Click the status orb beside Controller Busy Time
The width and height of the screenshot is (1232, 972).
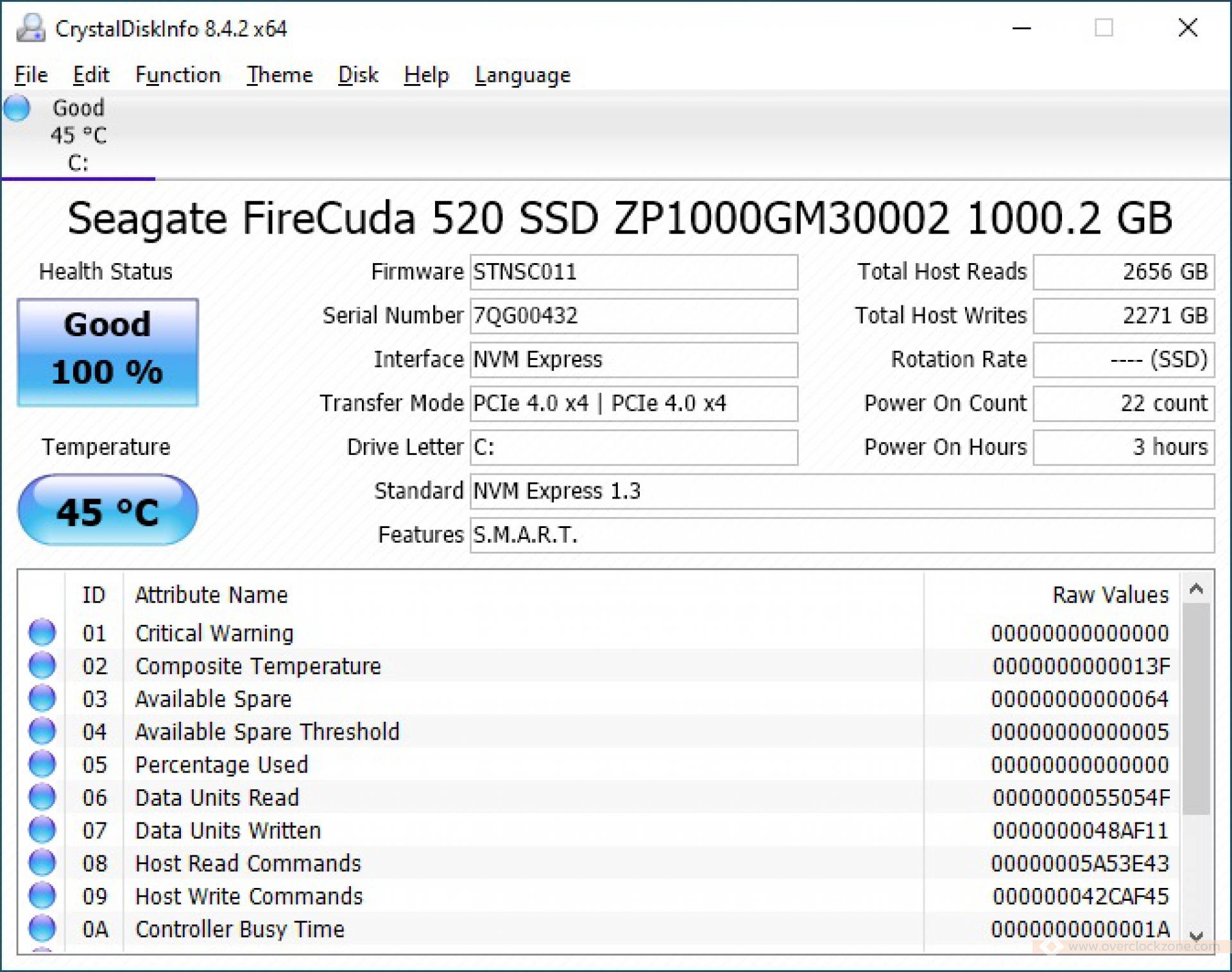(x=42, y=928)
